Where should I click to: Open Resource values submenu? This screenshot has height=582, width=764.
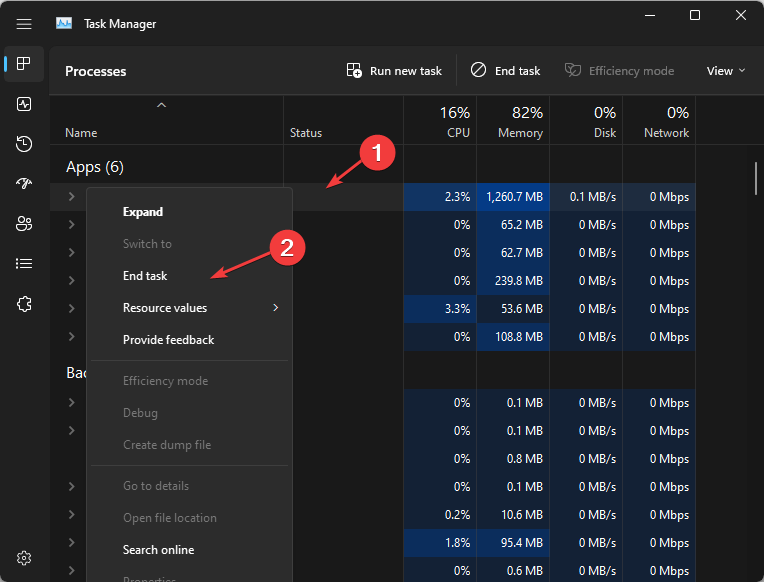pyautogui.click(x=190, y=308)
